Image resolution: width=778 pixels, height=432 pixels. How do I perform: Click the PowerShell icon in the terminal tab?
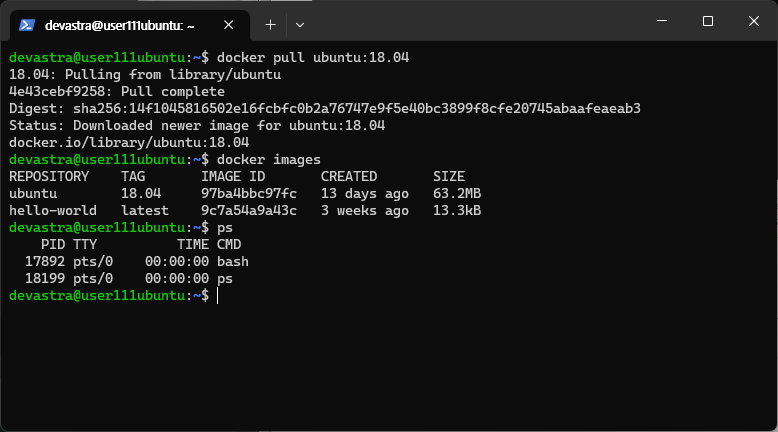[x=27, y=25]
